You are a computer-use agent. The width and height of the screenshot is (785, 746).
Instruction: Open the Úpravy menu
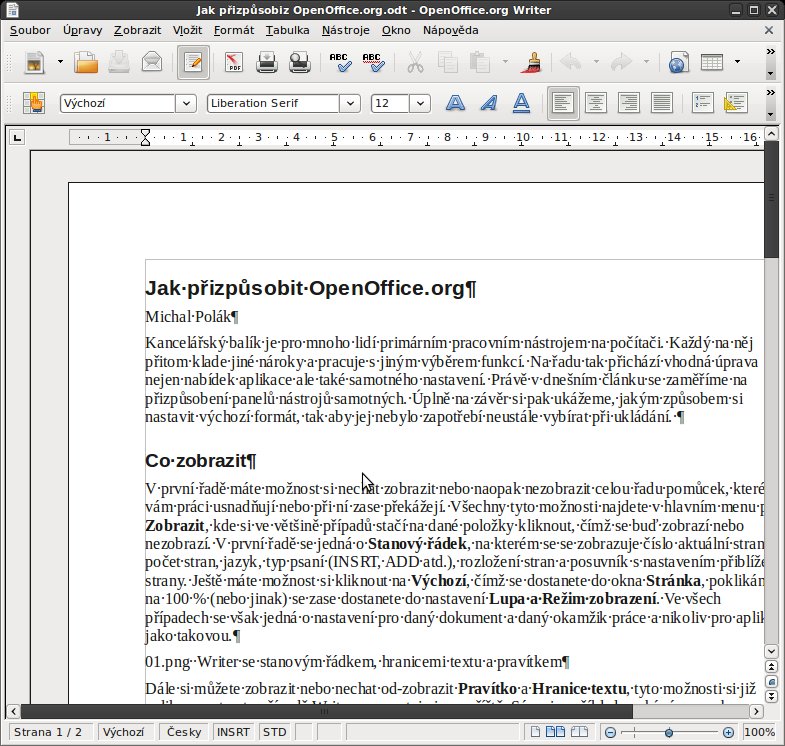83,31
